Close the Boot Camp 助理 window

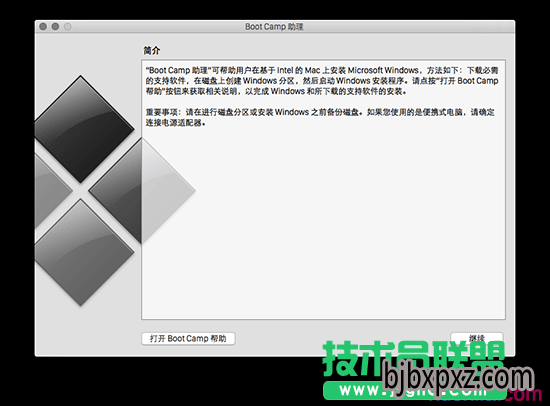43,27
